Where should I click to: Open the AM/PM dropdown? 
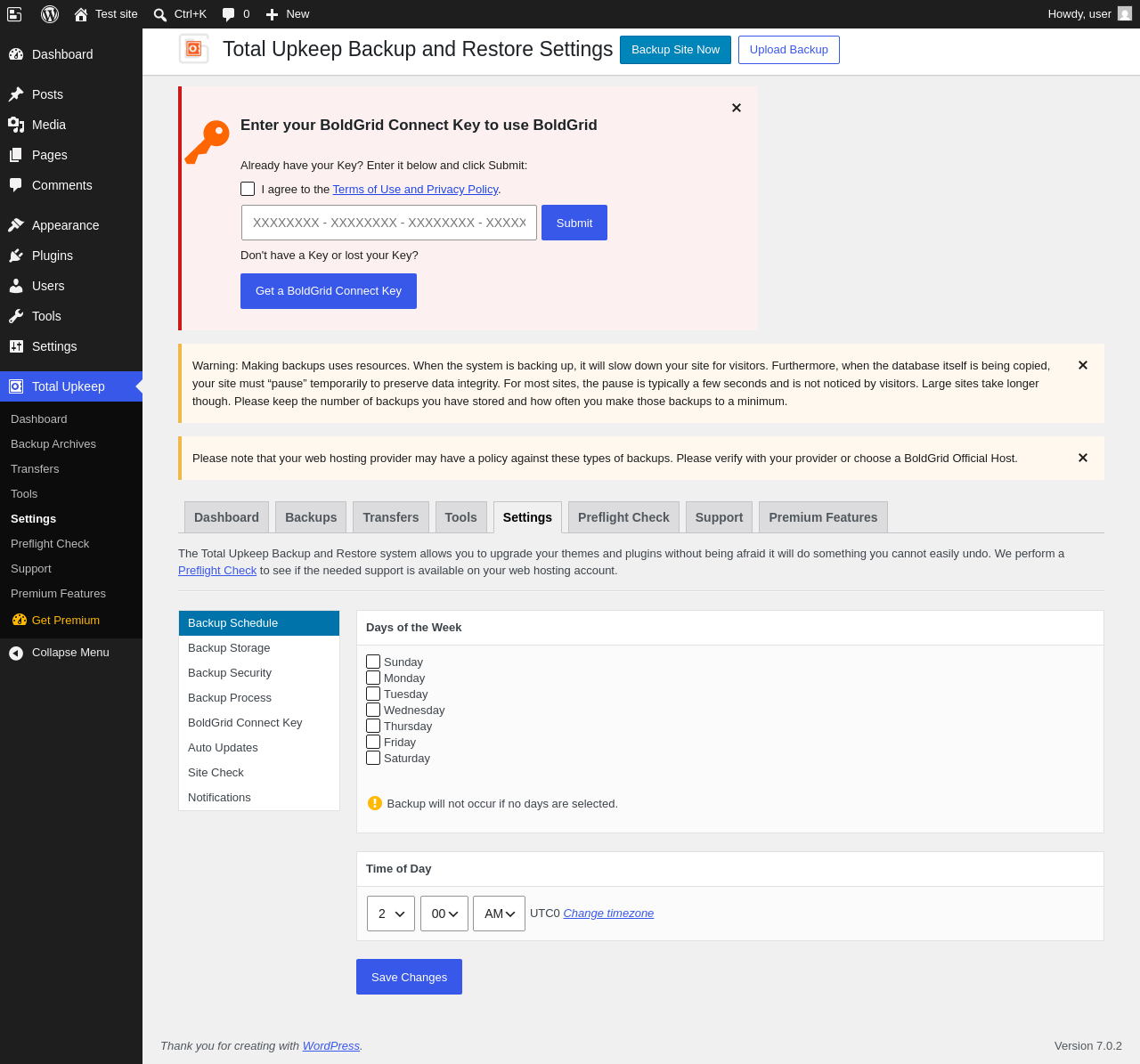point(499,914)
